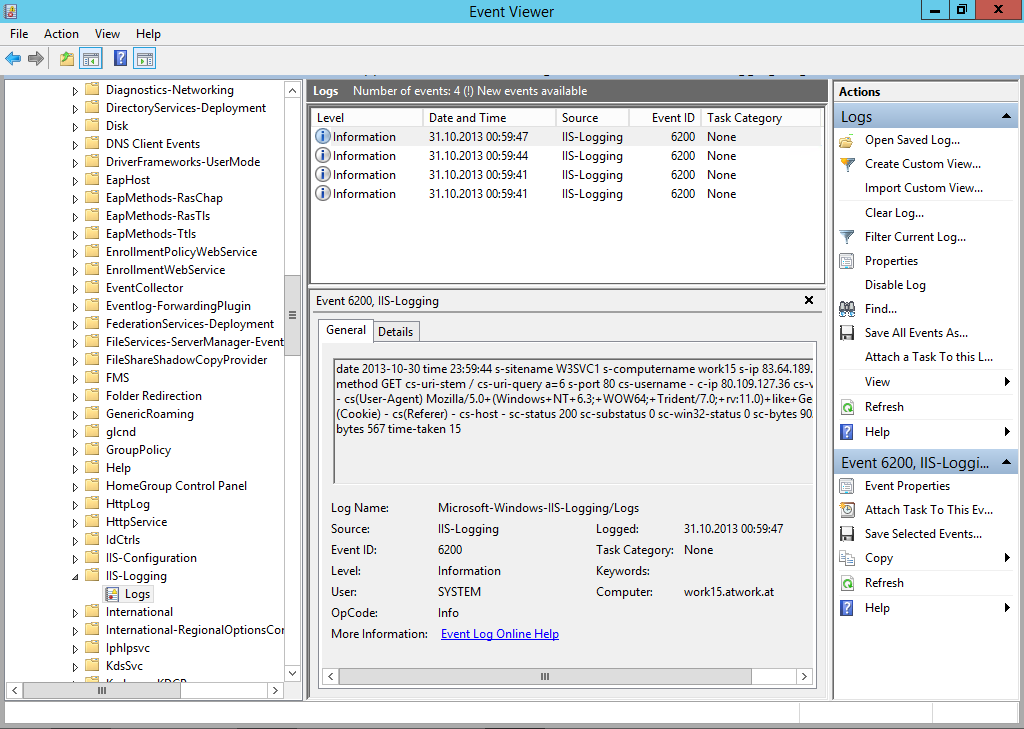Select the Logs item under IIS-Logging
1024x729 pixels.
(x=137, y=594)
